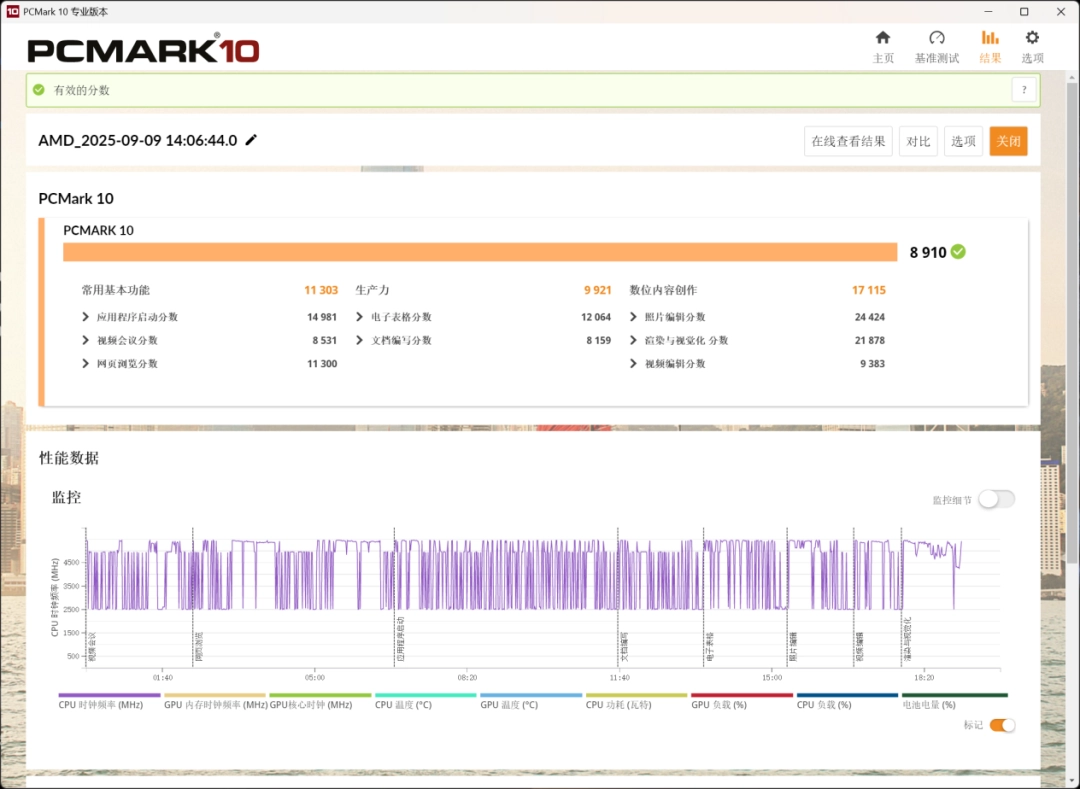Image resolution: width=1080 pixels, height=789 pixels.
Task: Click the green valid score checkmark icon
Action: [958, 252]
